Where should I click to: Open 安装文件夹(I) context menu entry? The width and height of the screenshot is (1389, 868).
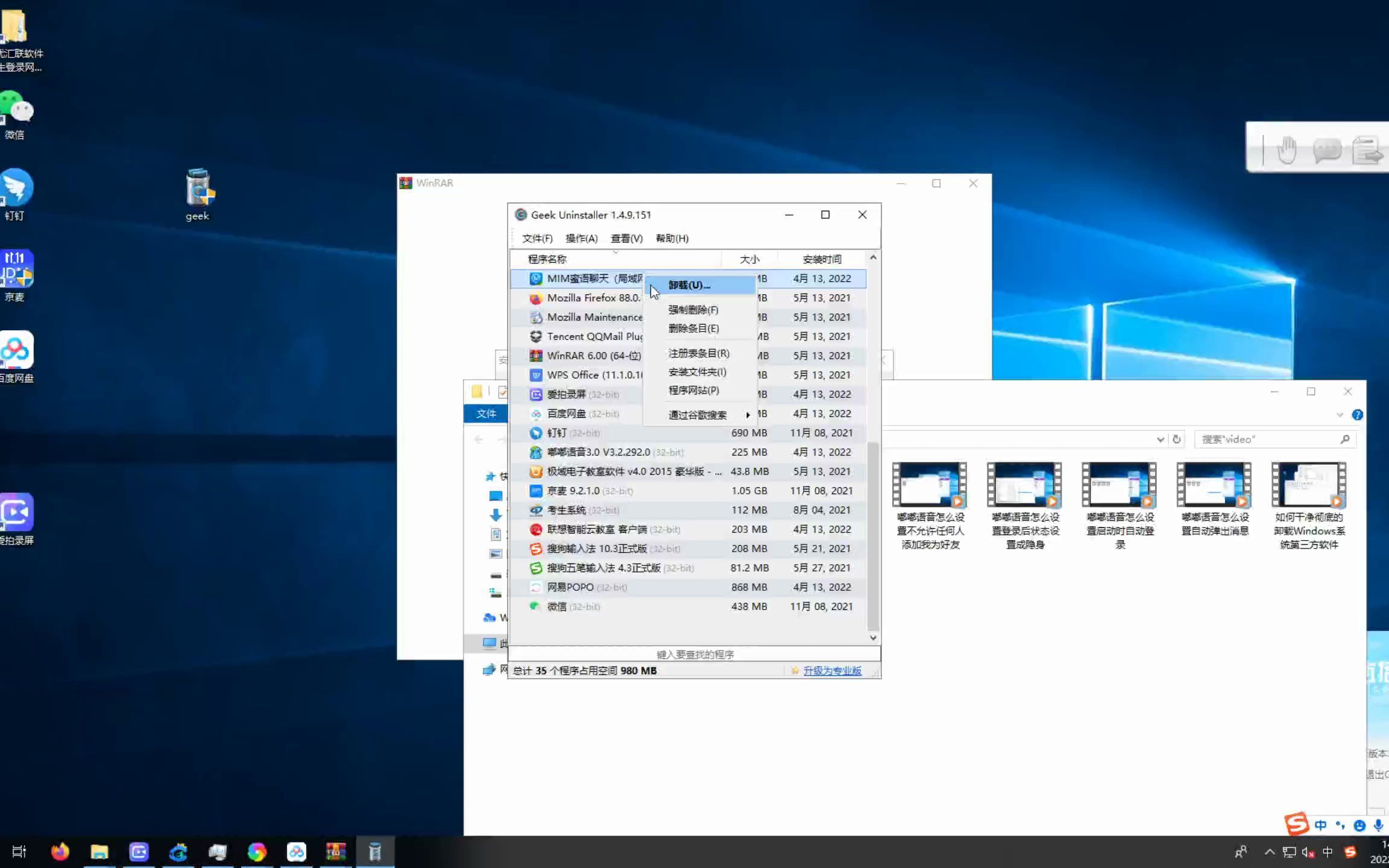pyautogui.click(x=697, y=372)
